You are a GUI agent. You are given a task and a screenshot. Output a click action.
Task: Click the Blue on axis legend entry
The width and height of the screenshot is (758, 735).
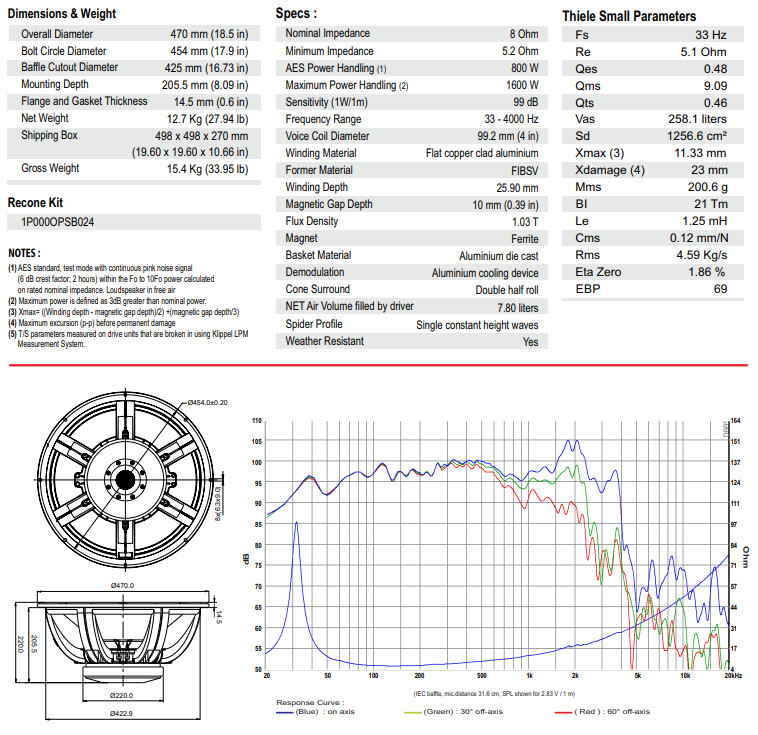[315, 712]
